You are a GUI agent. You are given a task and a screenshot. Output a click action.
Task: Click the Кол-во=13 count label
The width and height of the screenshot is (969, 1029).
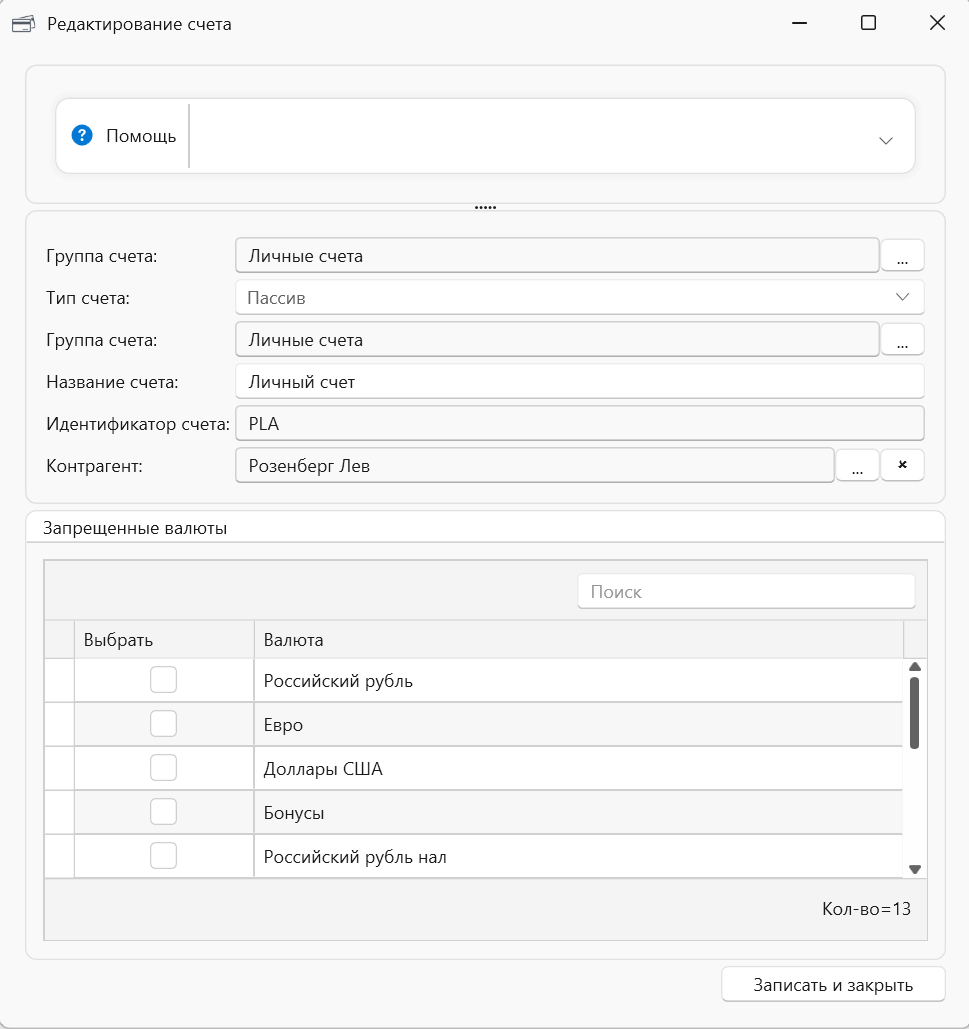[866, 909]
